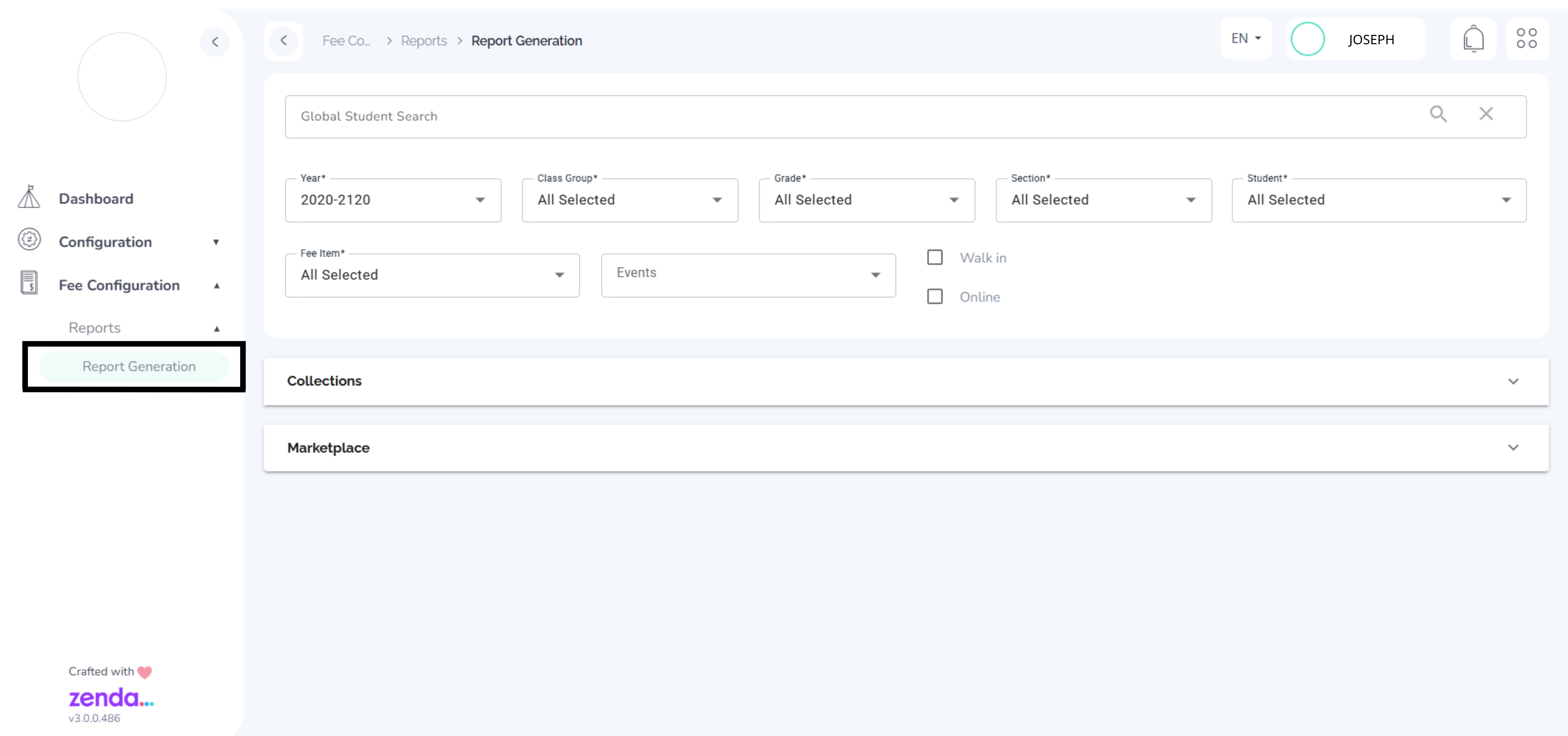Open the Class Group dropdown
The height and width of the screenshot is (736, 1568).
tap(629, 200)
